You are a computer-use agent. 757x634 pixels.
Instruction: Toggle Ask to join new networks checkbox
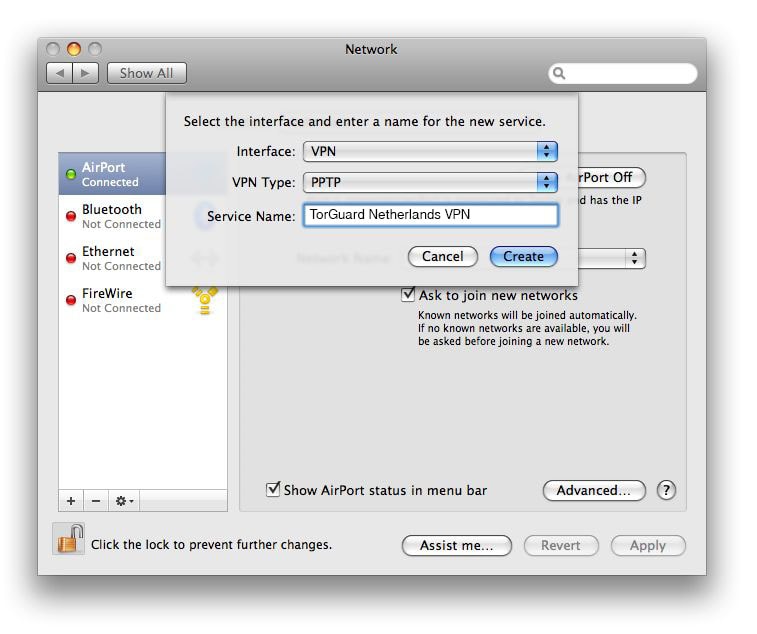pyautogui.click(x=408, y=295)
